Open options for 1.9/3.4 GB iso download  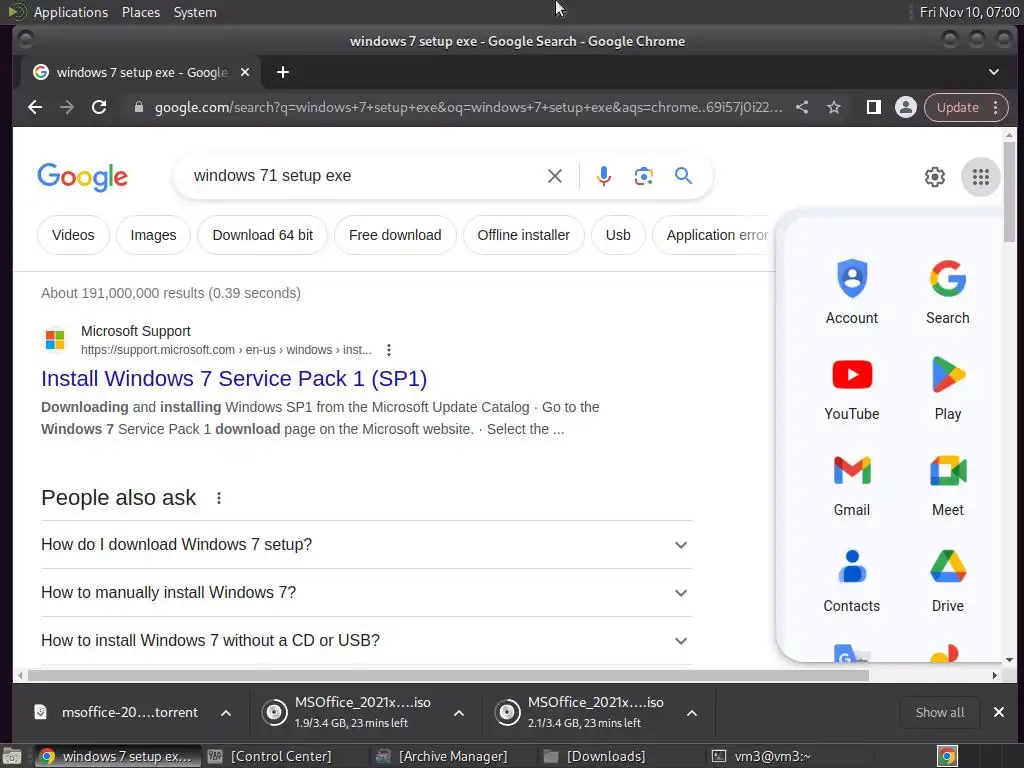tap(458, 712)
